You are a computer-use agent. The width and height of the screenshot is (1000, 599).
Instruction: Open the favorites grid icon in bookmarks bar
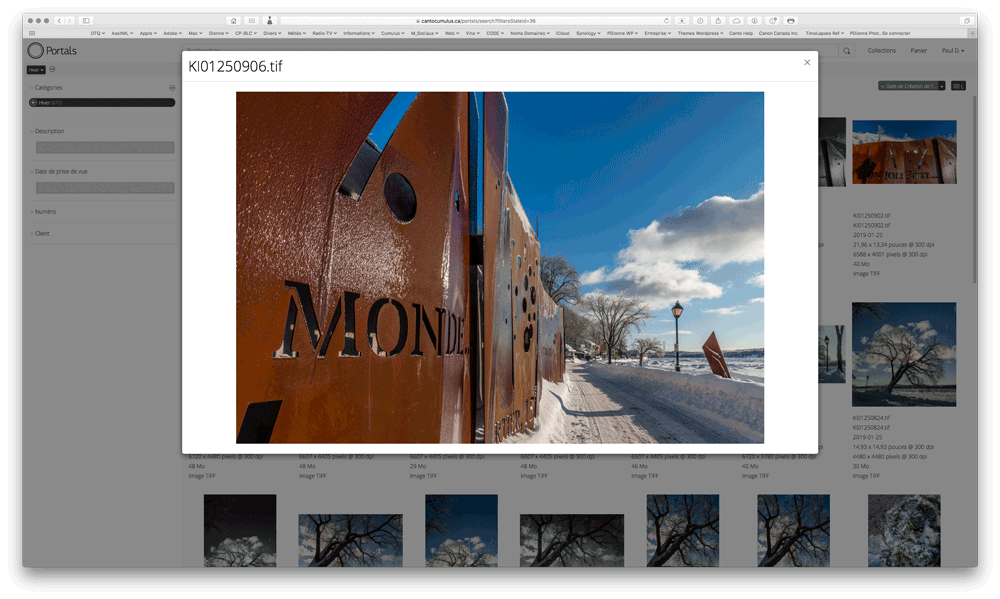point(32,33)
